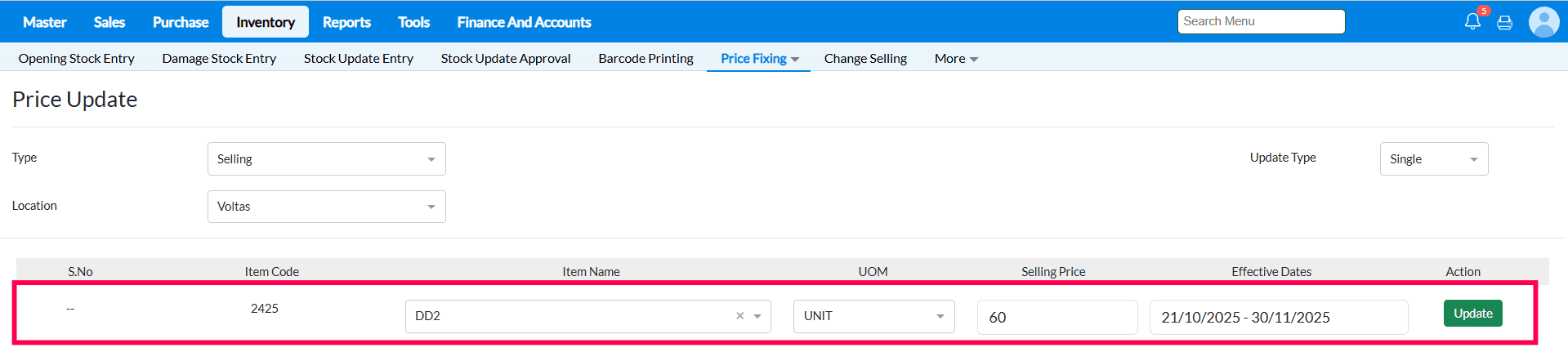The width and height of the screenshot is (1568, 352).
Task: Open the user profile avatar
Action: 1543,22
